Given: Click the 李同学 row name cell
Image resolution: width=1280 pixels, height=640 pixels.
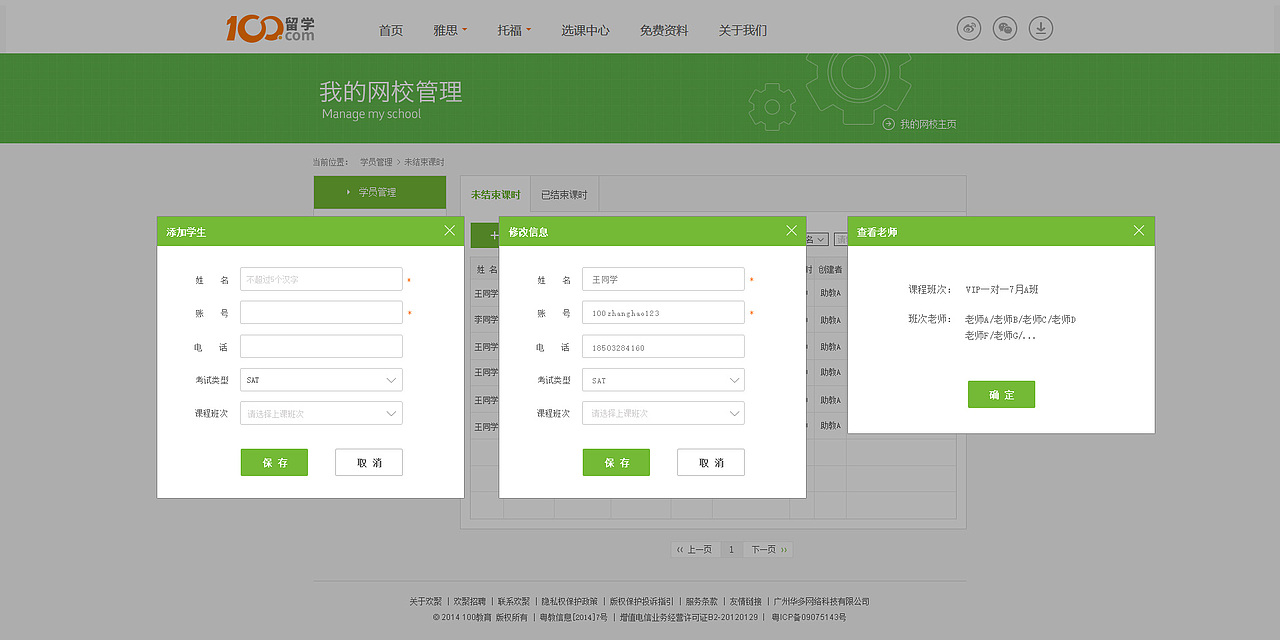Looking at the screenshot, I should coord(486,320).
